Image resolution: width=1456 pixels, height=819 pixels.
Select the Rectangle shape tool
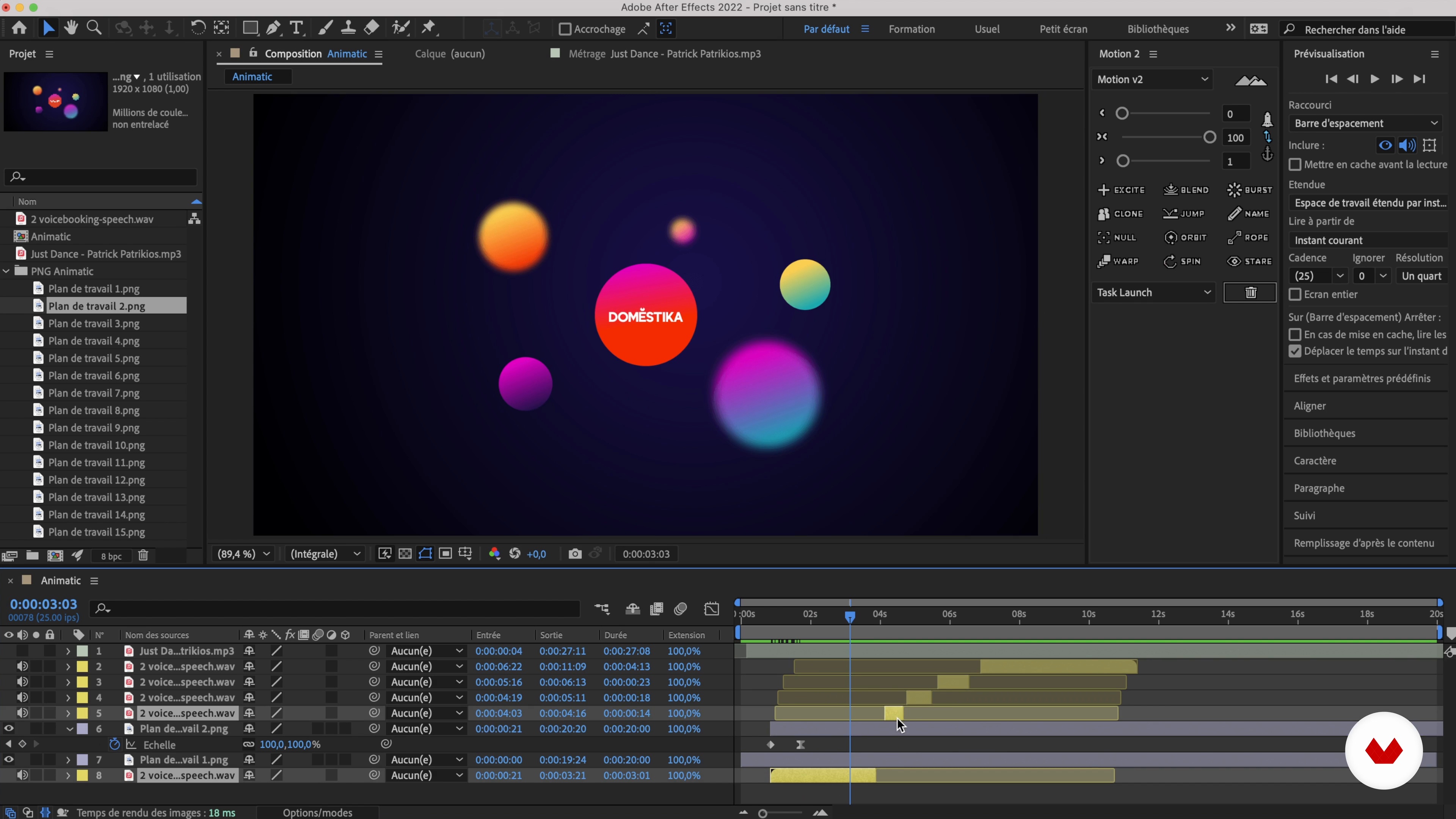(250, 28)
